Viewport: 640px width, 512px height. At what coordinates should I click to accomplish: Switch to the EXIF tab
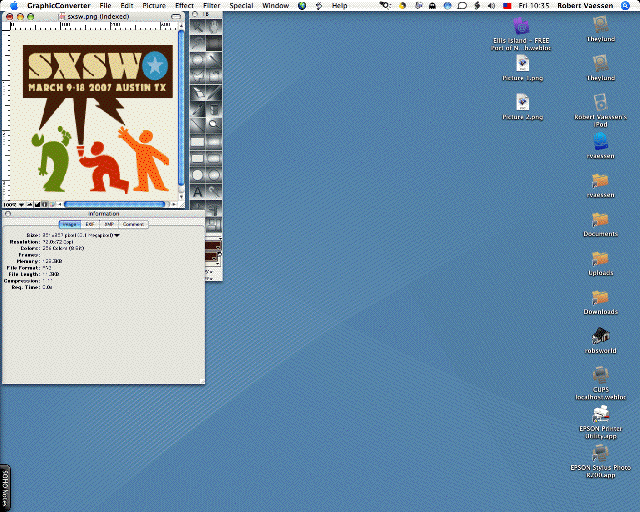[x=90, y=224]
